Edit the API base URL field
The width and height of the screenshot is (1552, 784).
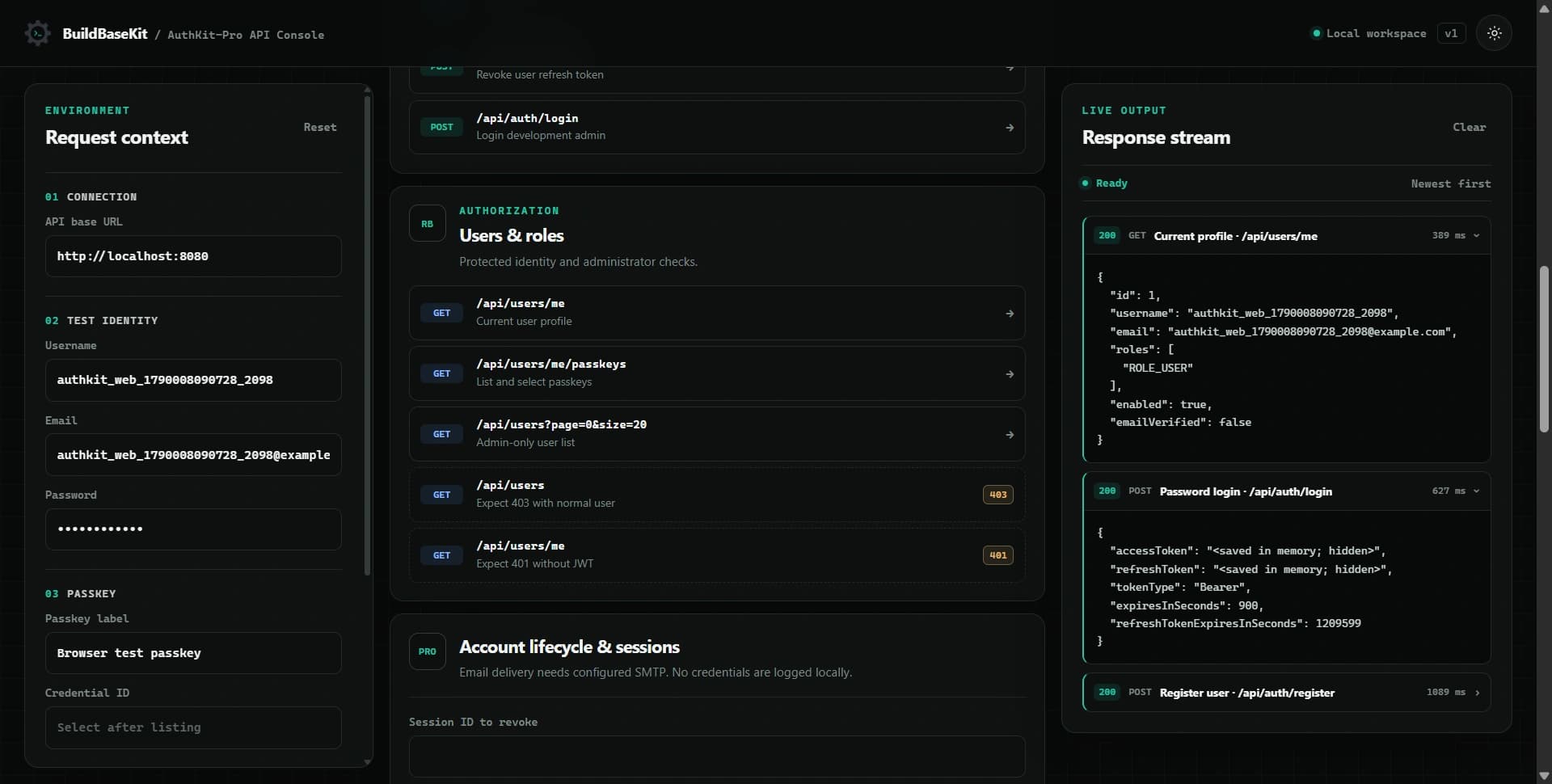coord(193,256)
